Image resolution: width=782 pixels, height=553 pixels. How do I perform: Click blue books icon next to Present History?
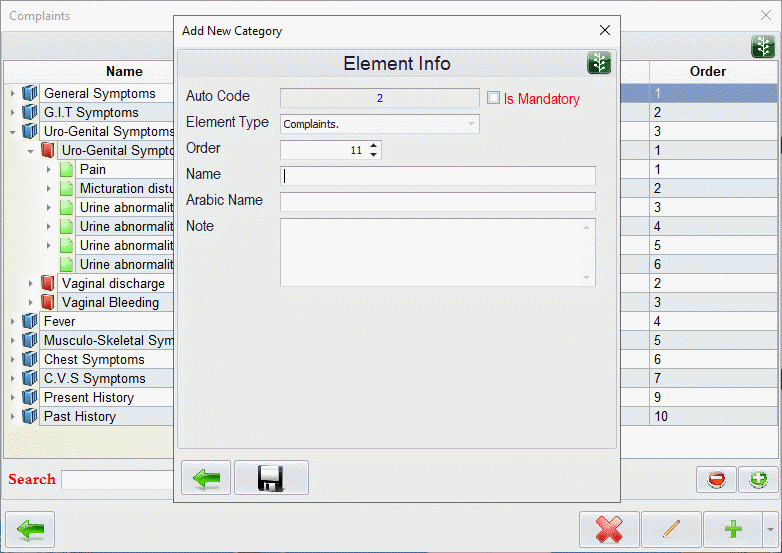point(30,396)
